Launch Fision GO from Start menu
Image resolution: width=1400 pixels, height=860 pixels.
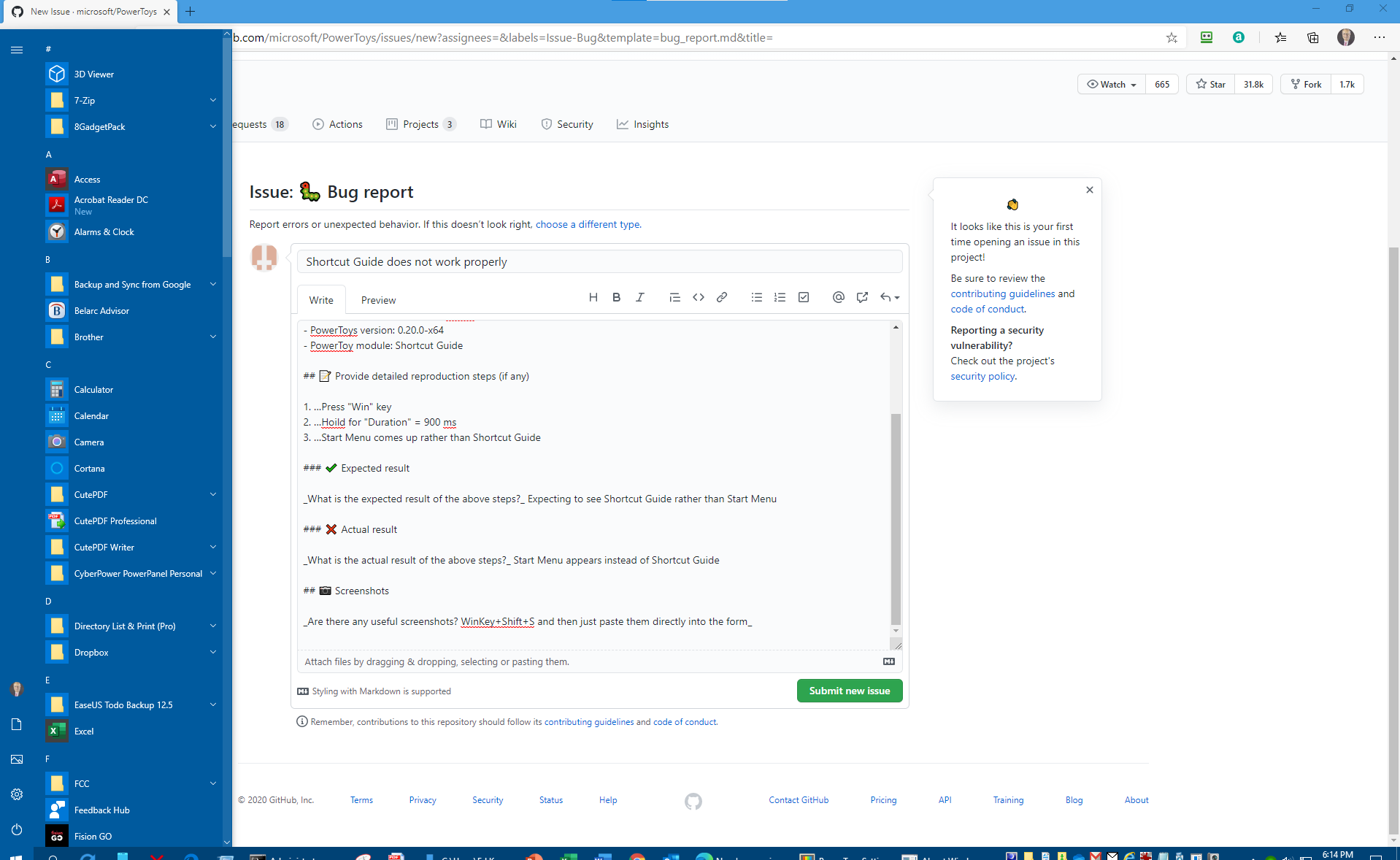coord(131,836)
